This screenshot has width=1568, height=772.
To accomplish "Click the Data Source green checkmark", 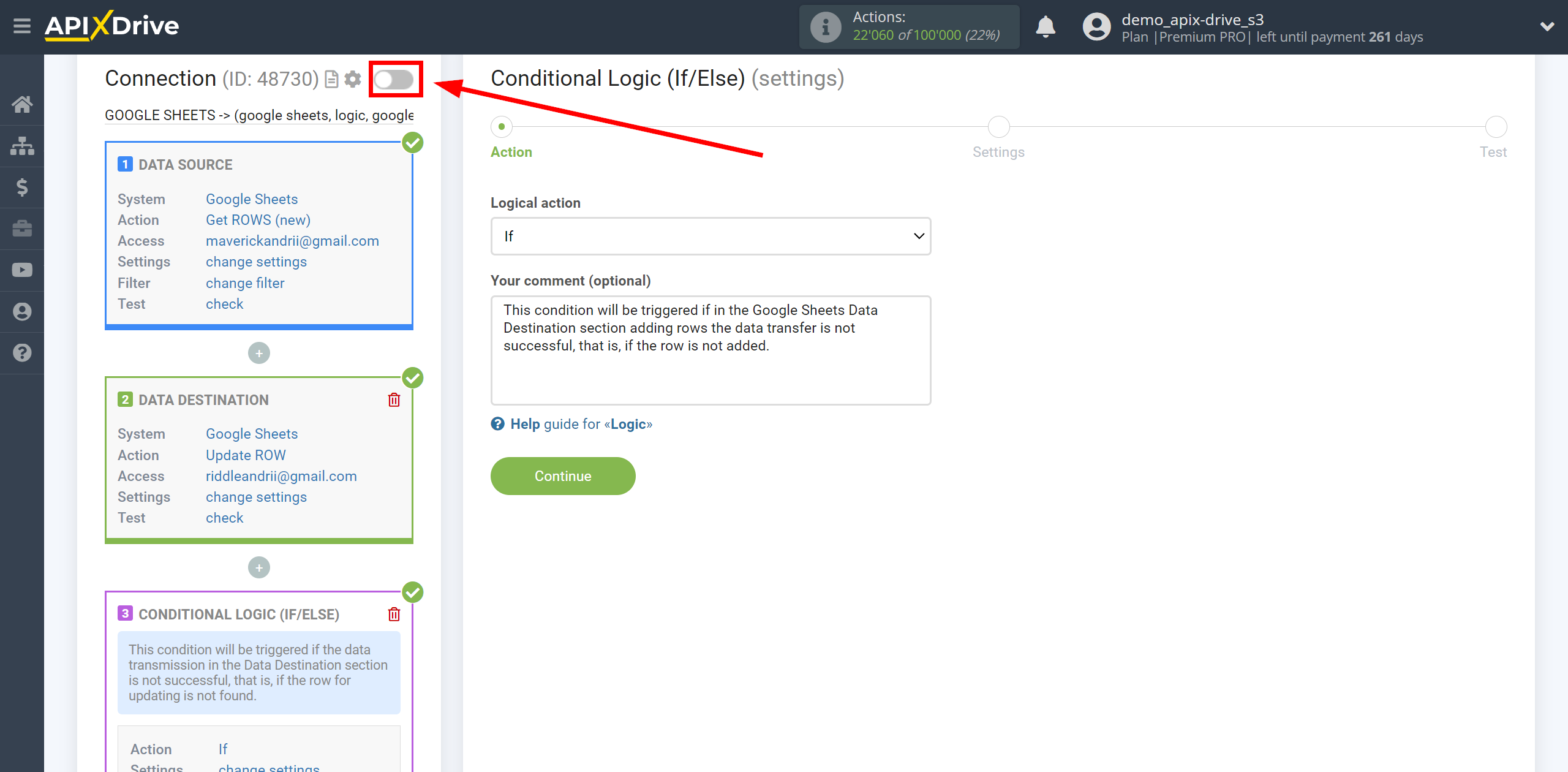I will [x=413, y=143].
